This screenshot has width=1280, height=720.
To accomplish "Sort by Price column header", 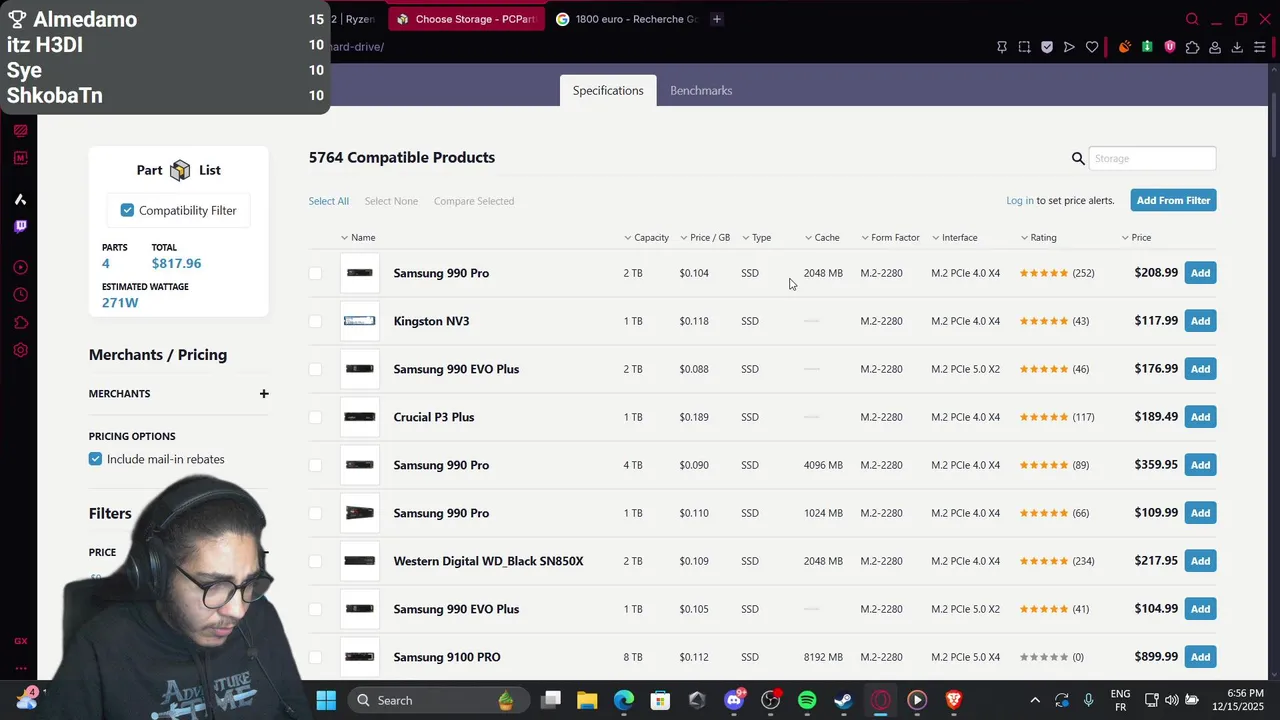I will pyautogui.click(x=1136, y=238).
